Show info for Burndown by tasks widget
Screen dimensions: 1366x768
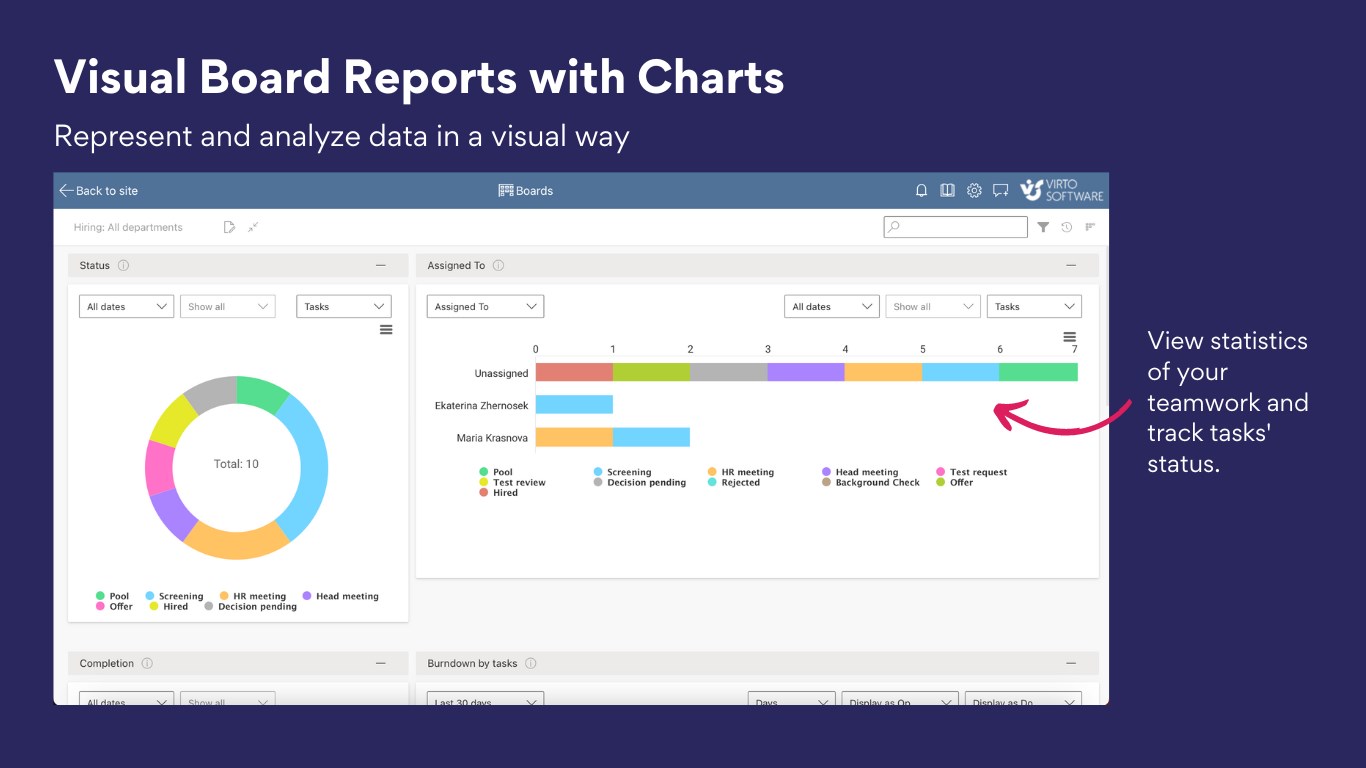[x=531, y=663]
